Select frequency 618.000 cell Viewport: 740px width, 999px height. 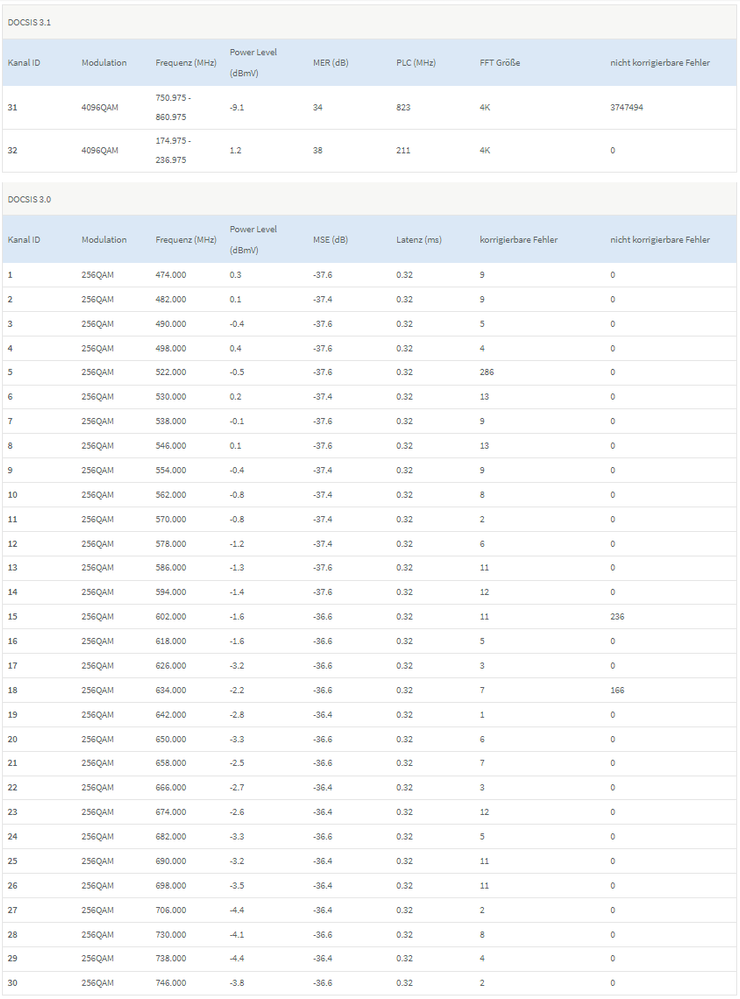[171, 641]
